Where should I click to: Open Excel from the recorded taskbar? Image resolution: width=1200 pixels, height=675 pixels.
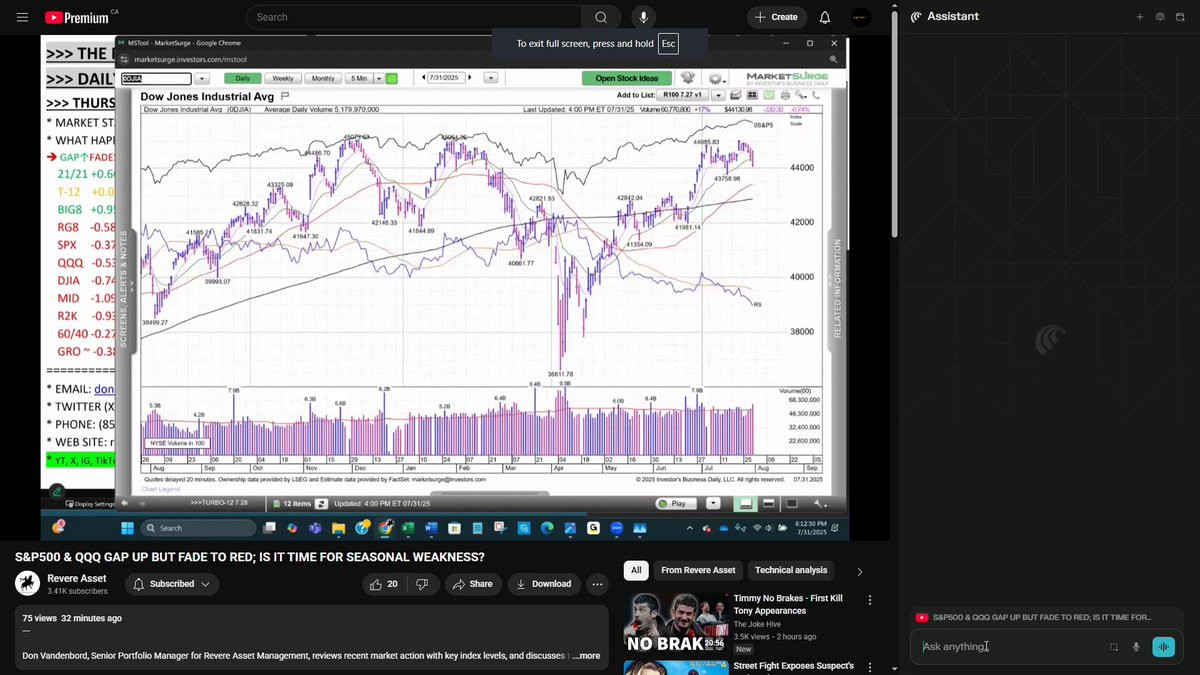(408, 528)
